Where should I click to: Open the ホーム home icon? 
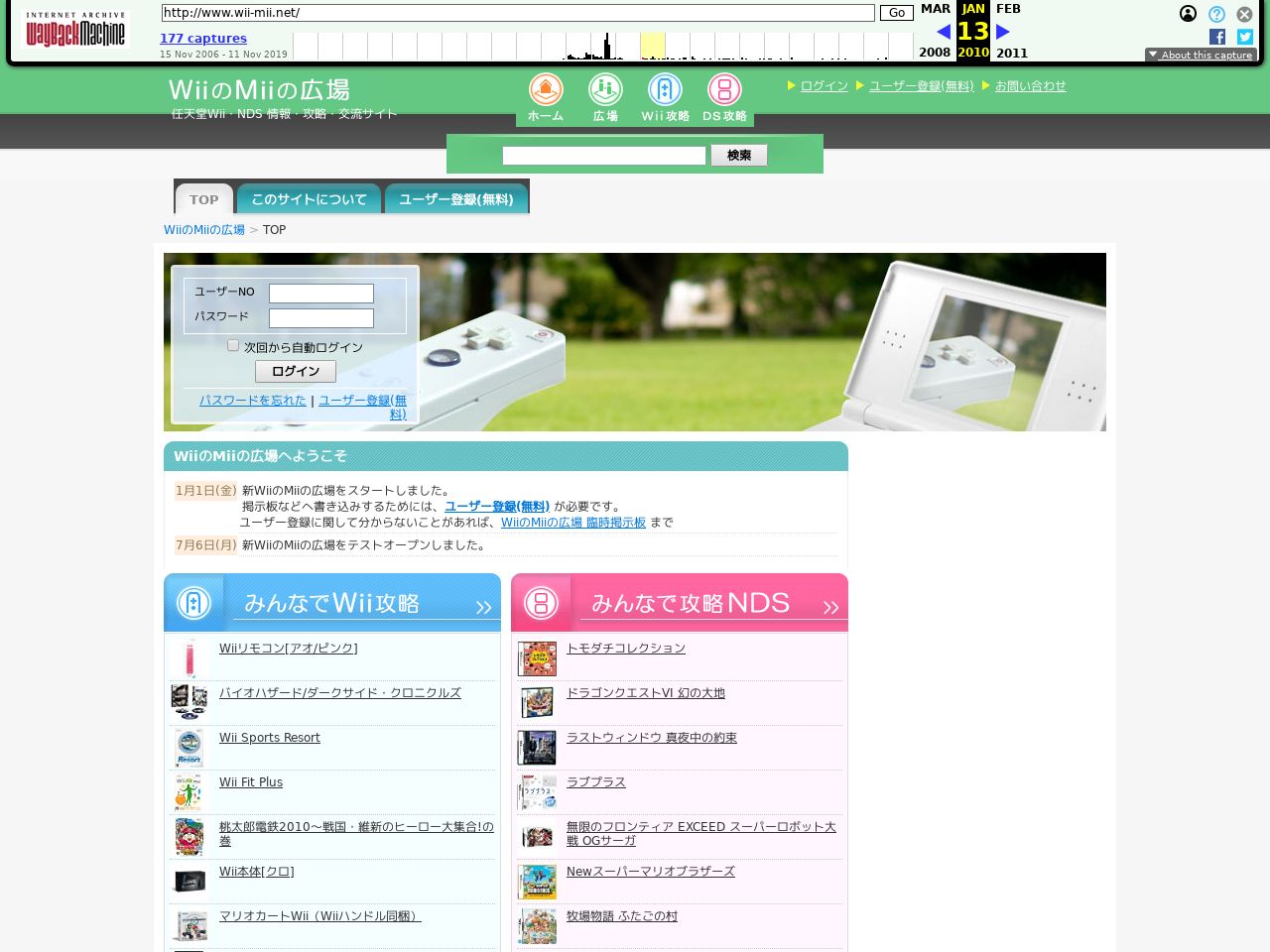click(x=546, y=98)
